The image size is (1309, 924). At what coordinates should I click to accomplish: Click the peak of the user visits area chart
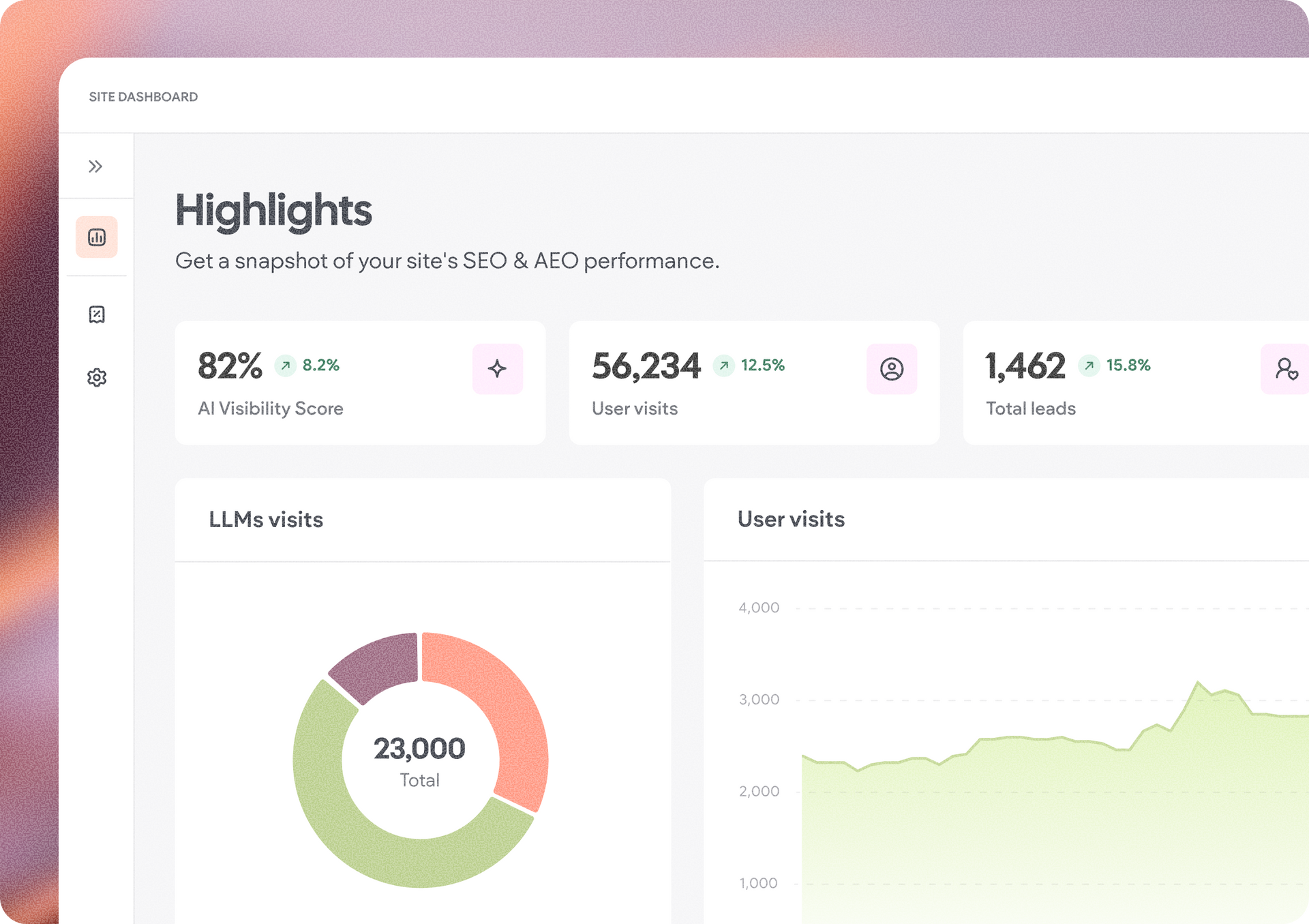click(x=1198, y=682)
